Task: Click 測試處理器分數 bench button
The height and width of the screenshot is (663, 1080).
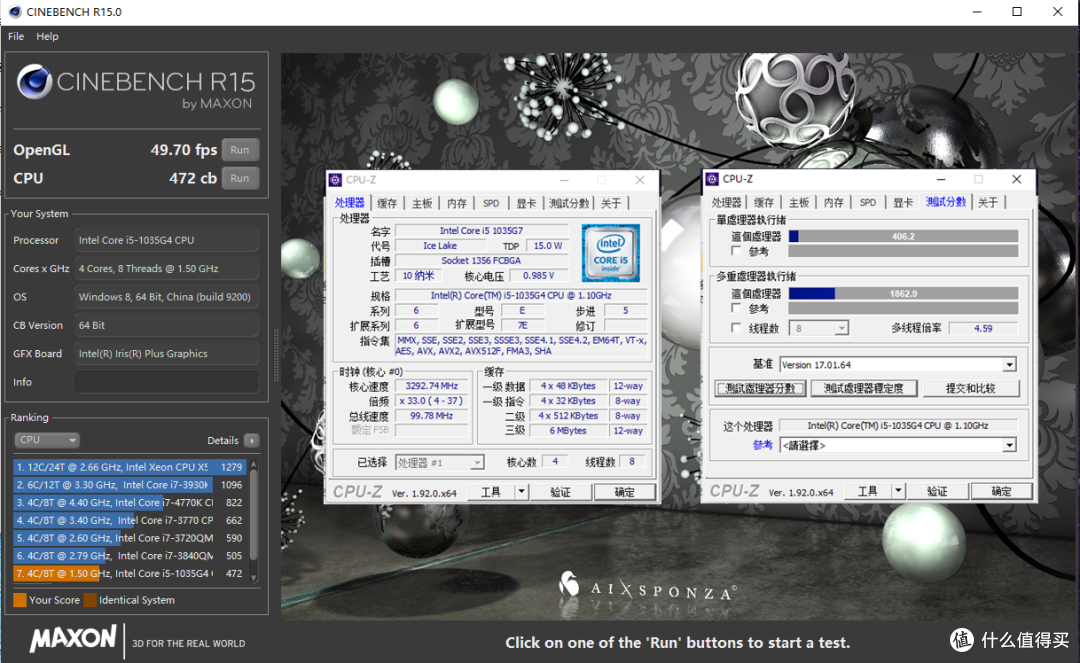Action: 760,388
